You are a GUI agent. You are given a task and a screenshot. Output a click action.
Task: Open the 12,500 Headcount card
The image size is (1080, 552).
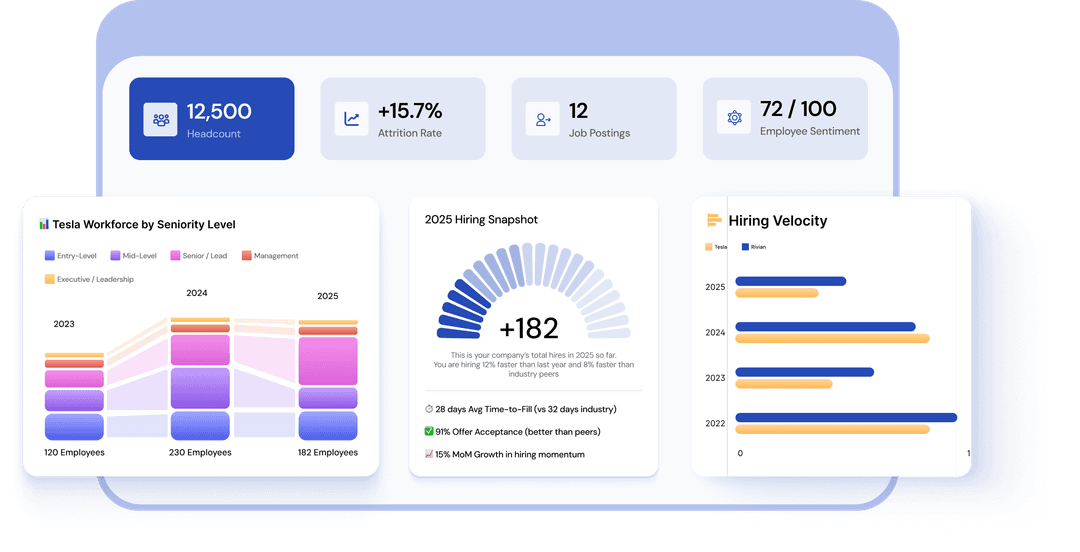point(212,119)
